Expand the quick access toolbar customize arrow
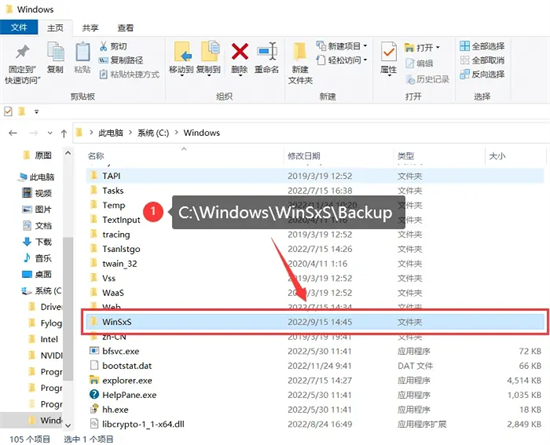Image resolution: width=550 pixels, height=445 pixels. point(36,112)
